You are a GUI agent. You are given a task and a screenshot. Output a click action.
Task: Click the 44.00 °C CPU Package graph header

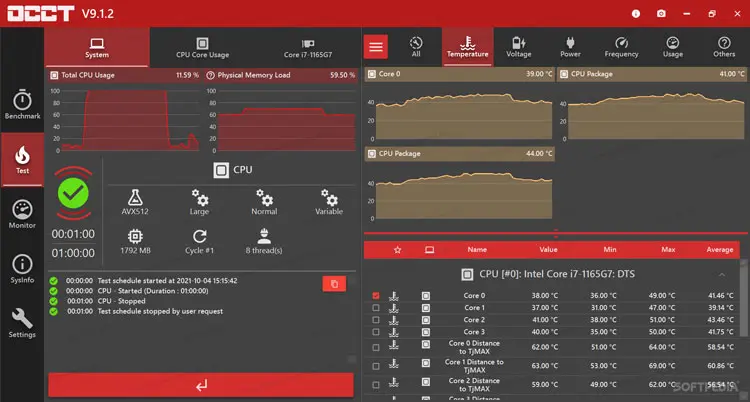(460, 154)
